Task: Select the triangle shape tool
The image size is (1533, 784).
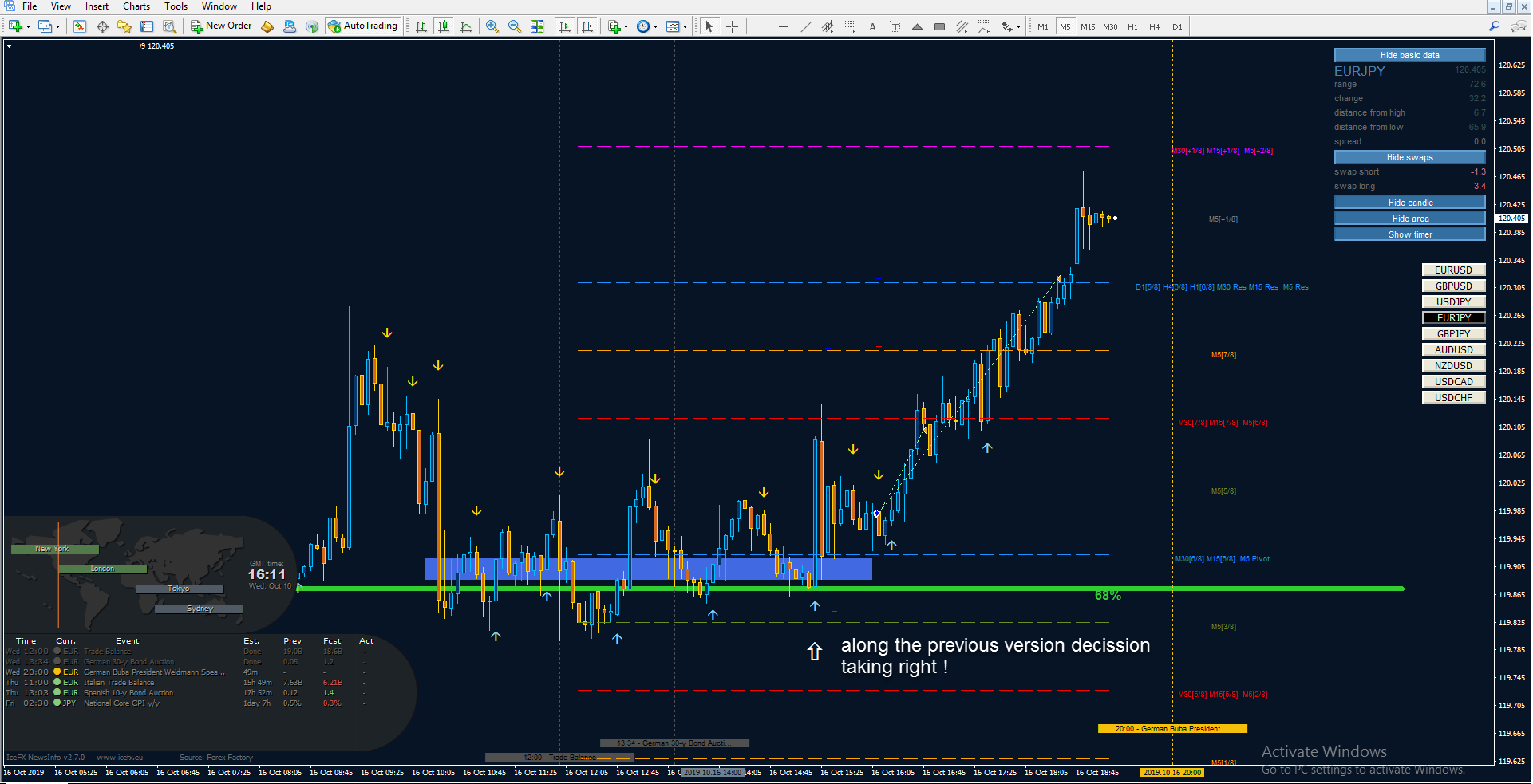Action: (917, 26)
